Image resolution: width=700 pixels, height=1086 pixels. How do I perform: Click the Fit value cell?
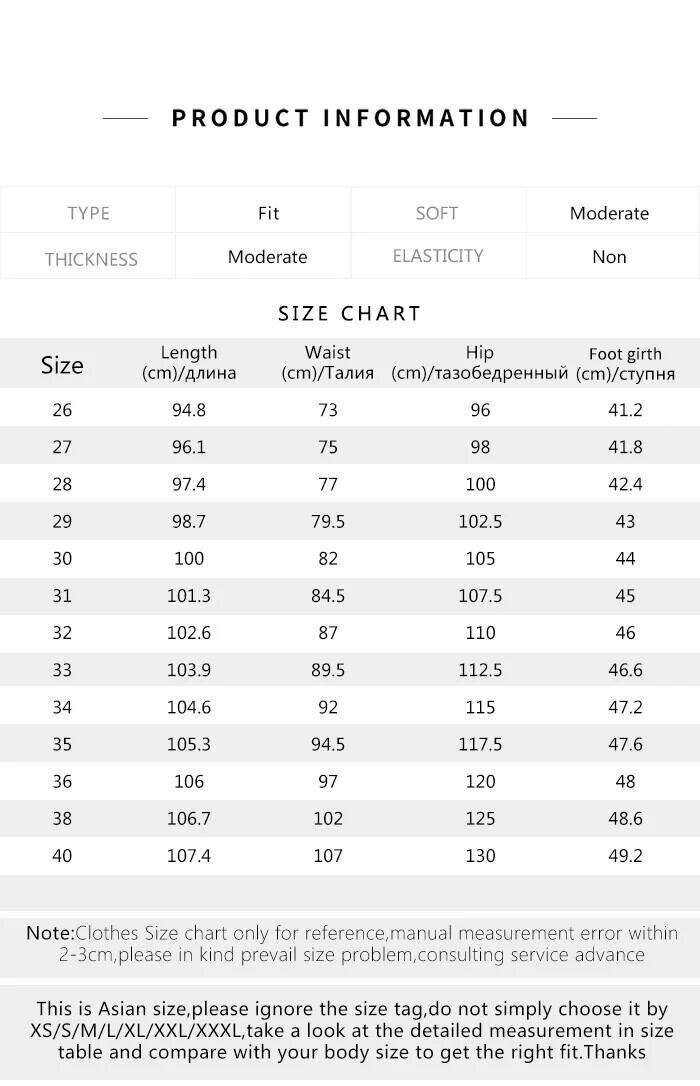268,213
